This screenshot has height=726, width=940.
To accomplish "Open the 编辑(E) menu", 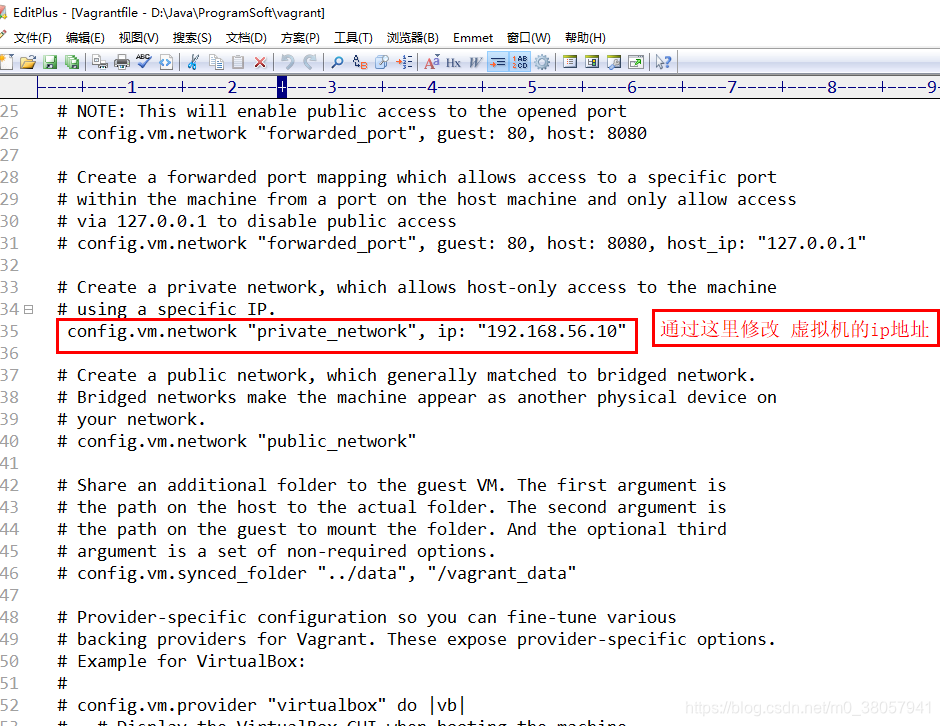I will click(85, 38).
